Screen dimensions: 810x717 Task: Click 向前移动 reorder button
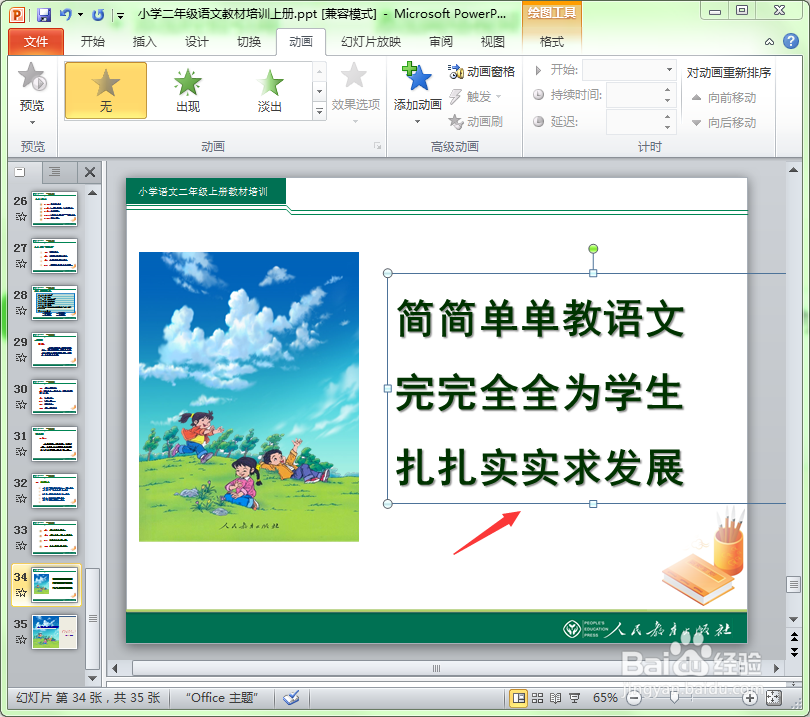tap(724, 98)
